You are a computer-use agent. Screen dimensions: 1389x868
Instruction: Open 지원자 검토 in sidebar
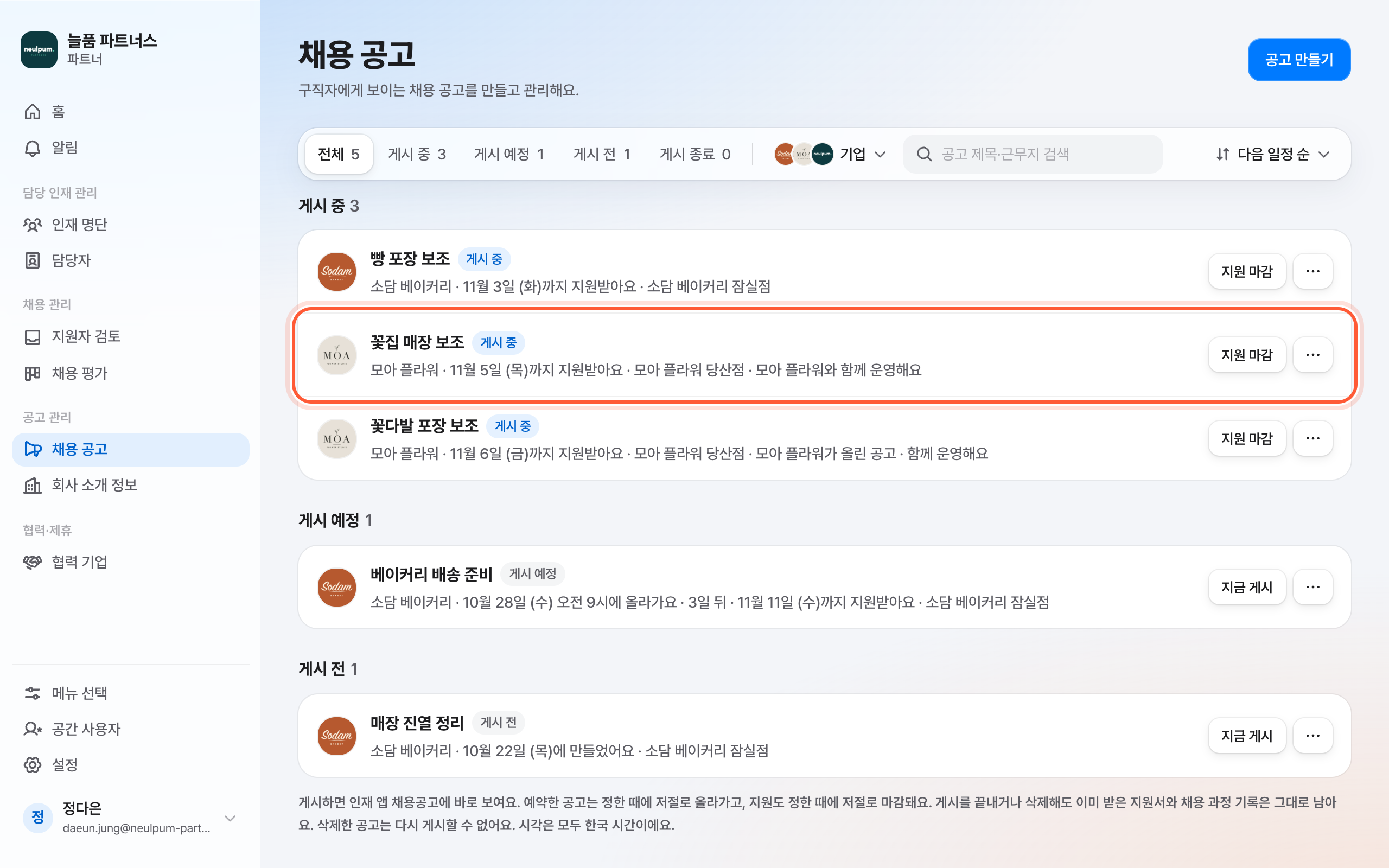(x=130, y=336)
